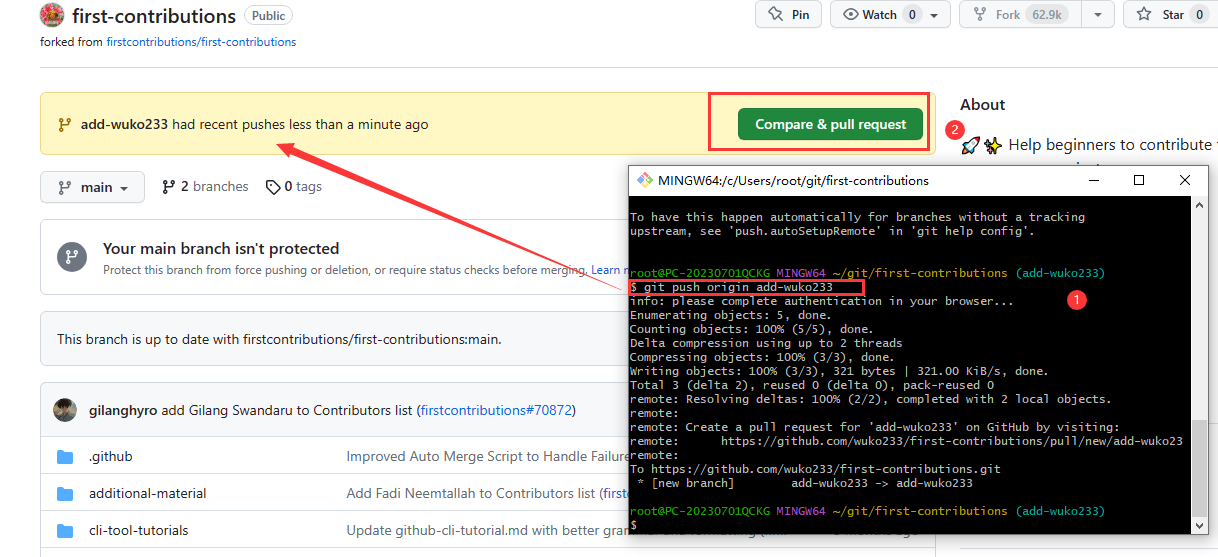Click the Compare & pull request button
Viewport: 1218px width, 557px height.
coord(830,124)
